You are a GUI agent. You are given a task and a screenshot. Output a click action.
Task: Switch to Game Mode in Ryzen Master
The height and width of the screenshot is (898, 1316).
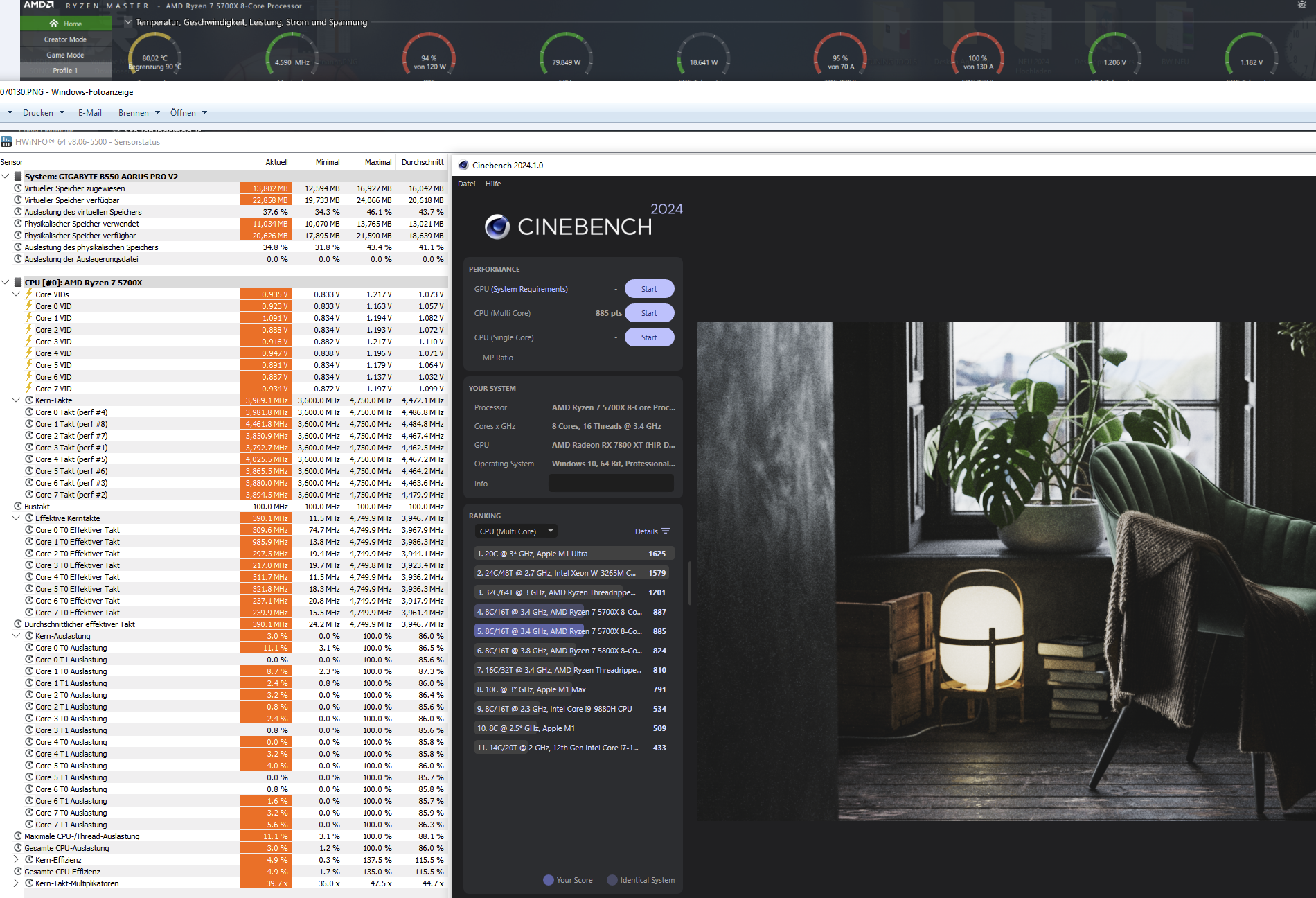pyautogui.click(x=66, y=55)
